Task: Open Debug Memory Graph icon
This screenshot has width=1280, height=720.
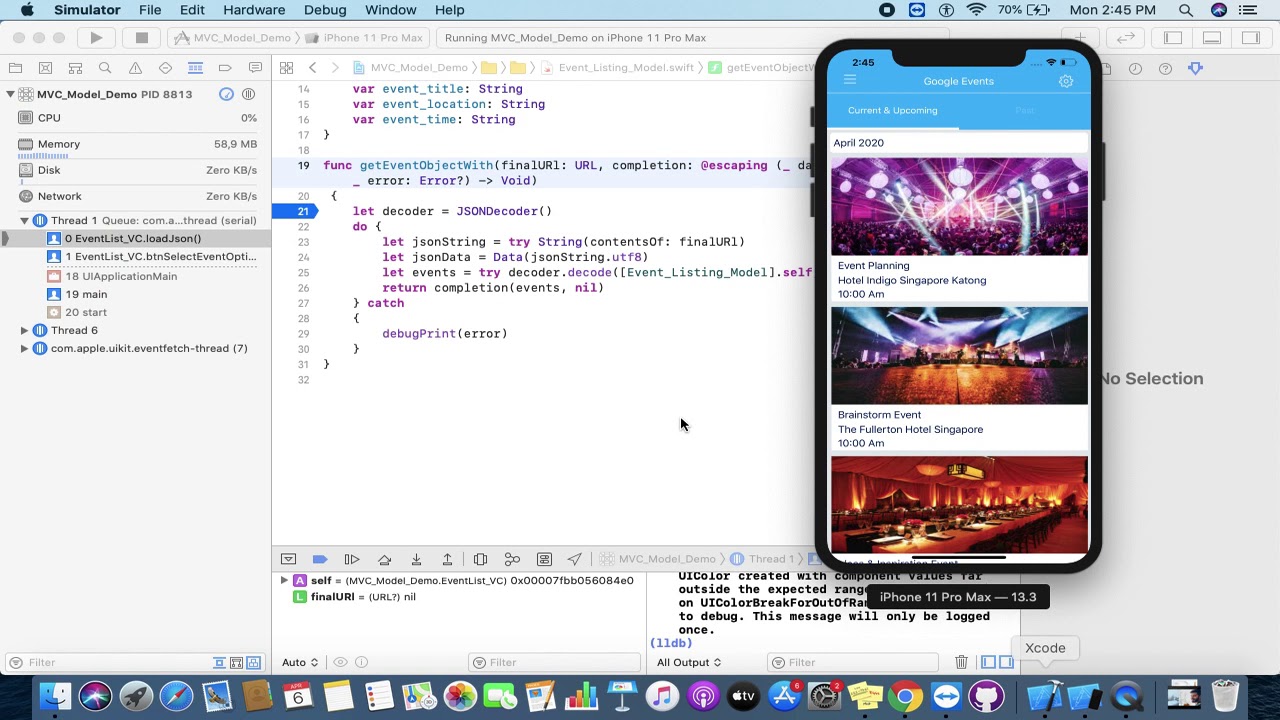Action: (512, 559)
